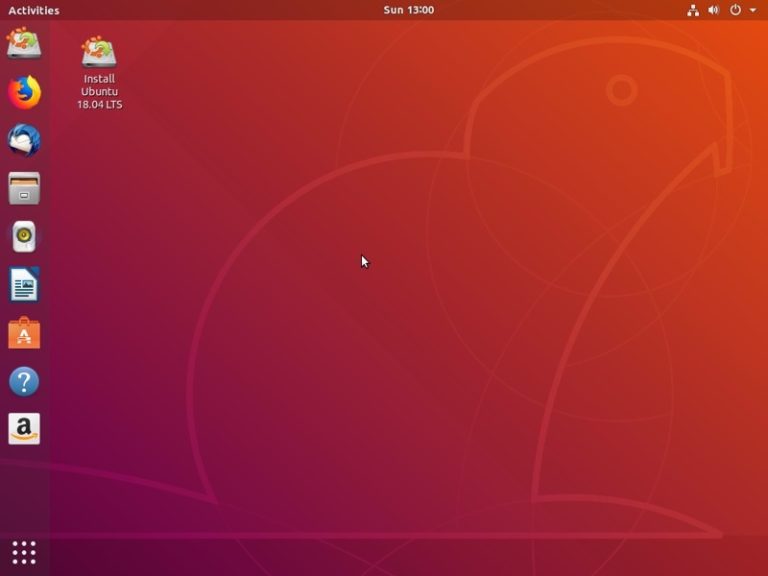This screenshot has width=768, height=576.
Task: Open LibreOffice Writer from the dock
Action: (x=24, y=285)
